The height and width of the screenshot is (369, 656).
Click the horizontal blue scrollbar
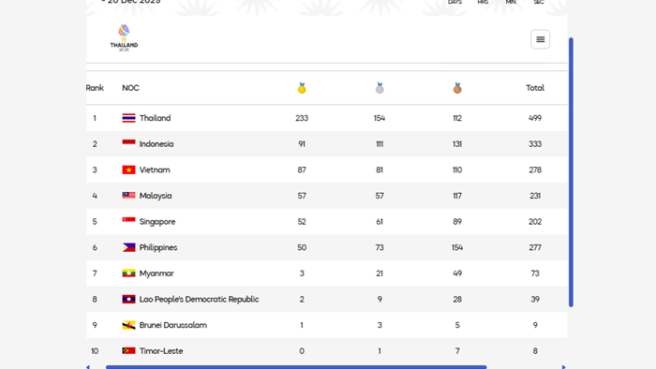296,367
